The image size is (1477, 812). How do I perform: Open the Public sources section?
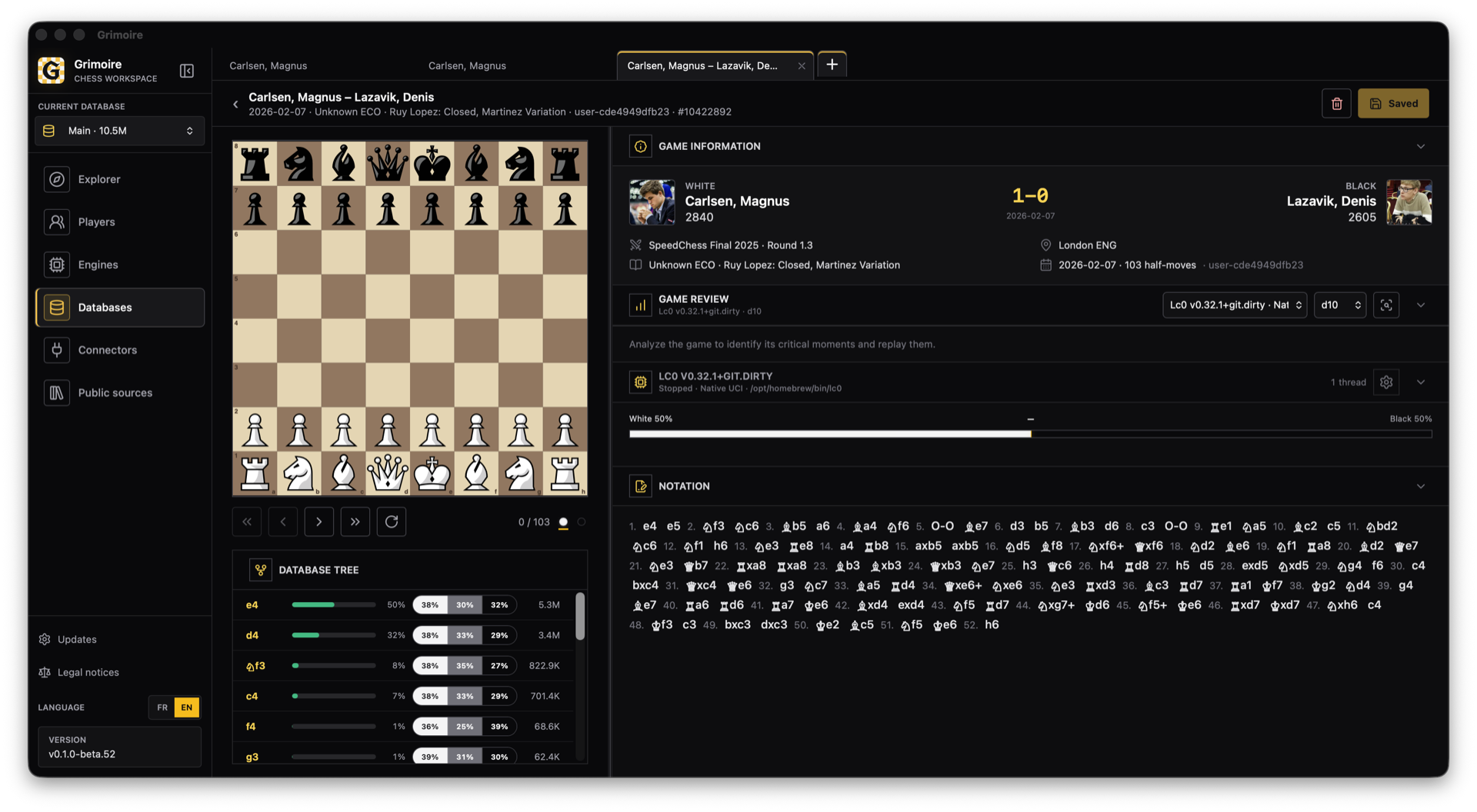click(x=120, y=393)
